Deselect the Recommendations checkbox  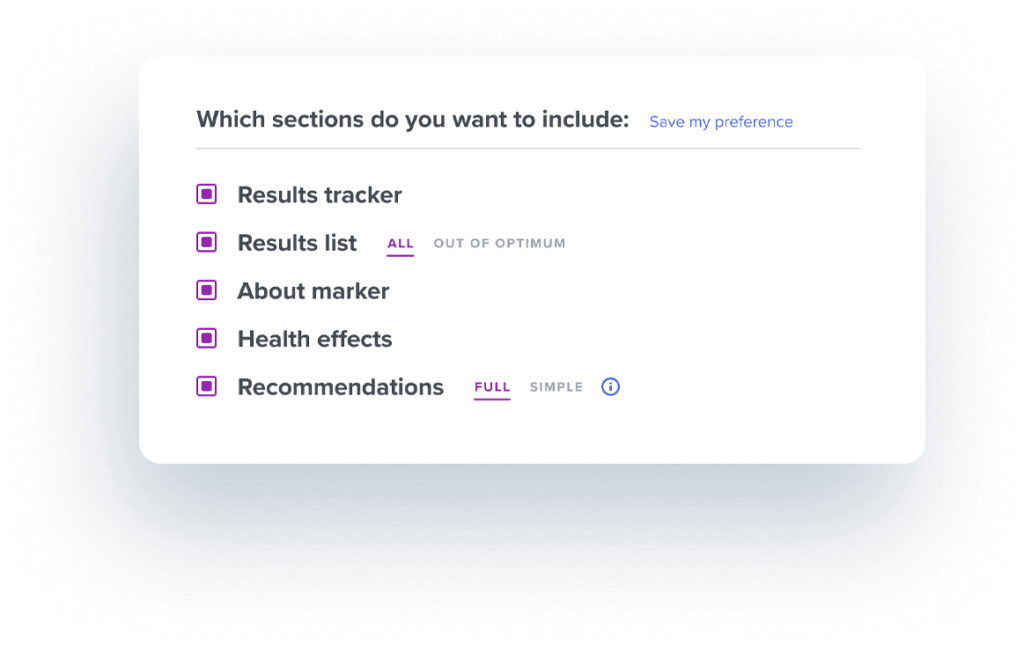coord(206,386)
